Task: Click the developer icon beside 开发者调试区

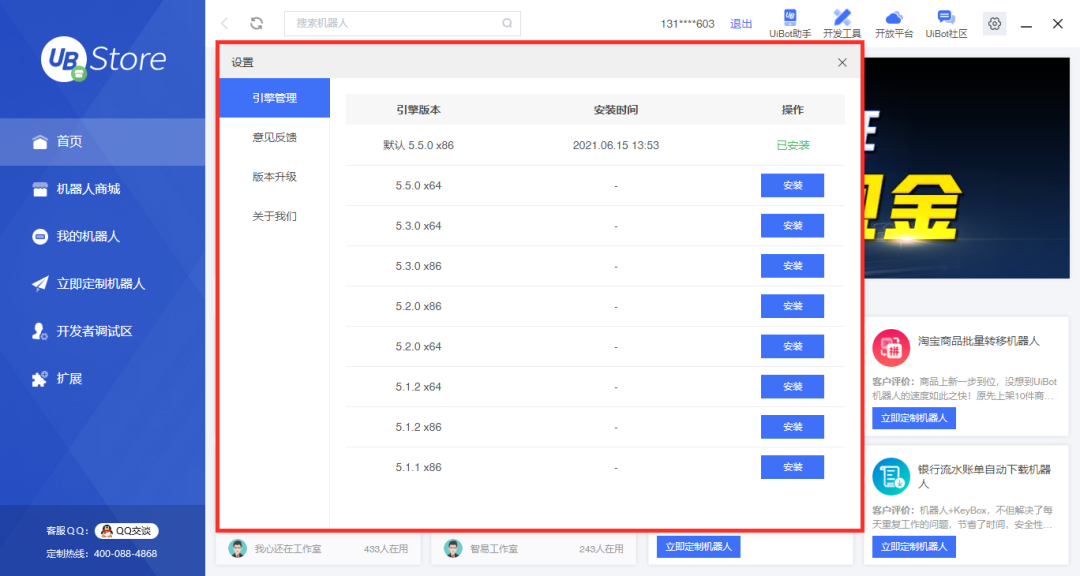Action: pyautogui.click(x=40, y=331)
